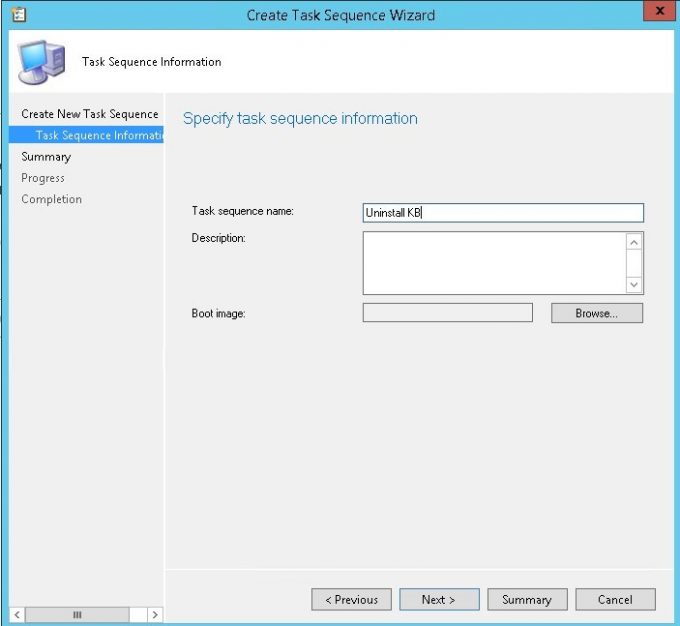Select the Progress step in the sidebar

click(43, 178)
